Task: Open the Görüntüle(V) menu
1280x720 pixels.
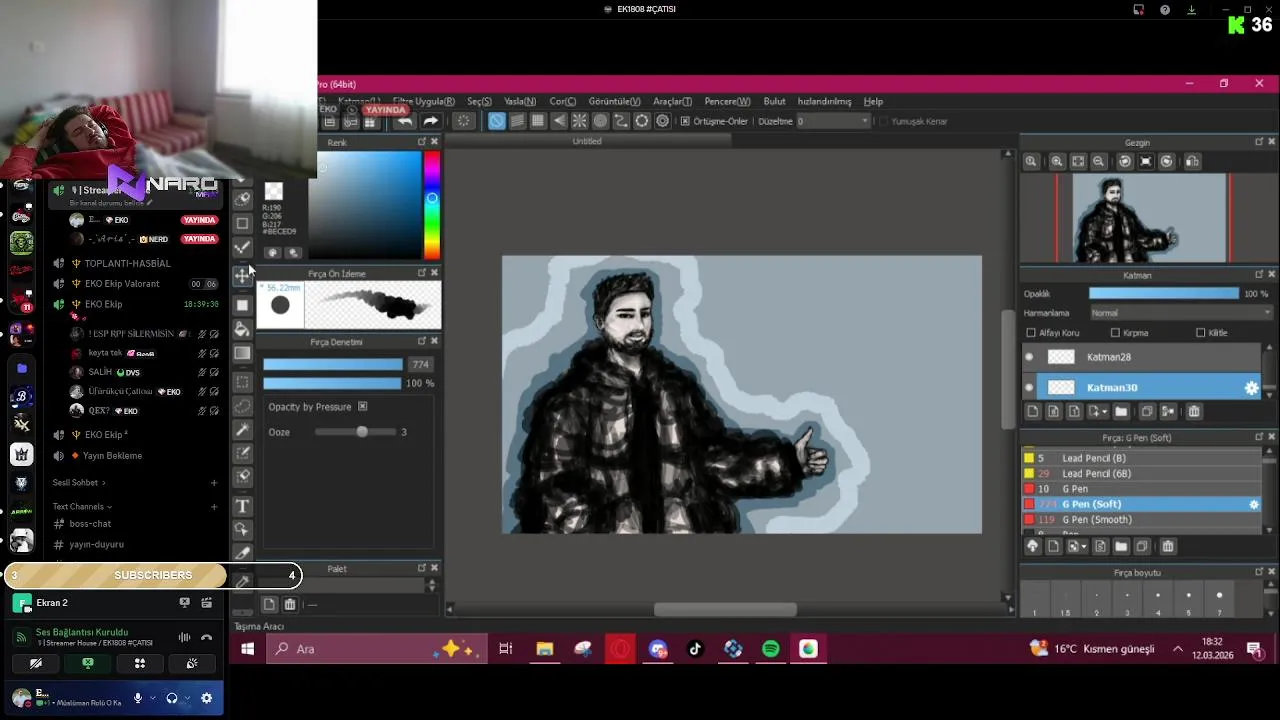Action: tap(614, 101)
